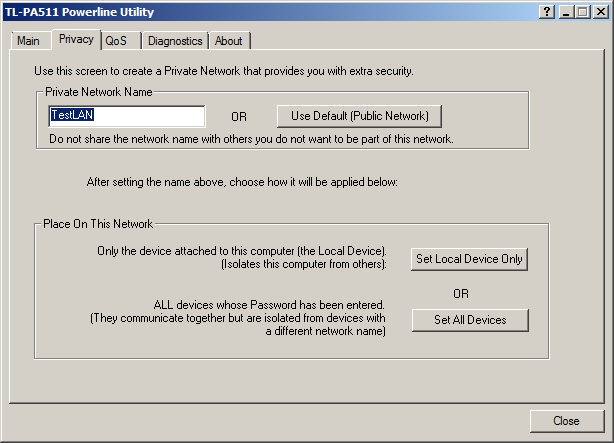Click the Private Network Name text field
Image resolution: width=614 pixels, height=443 pixels.
126,115
